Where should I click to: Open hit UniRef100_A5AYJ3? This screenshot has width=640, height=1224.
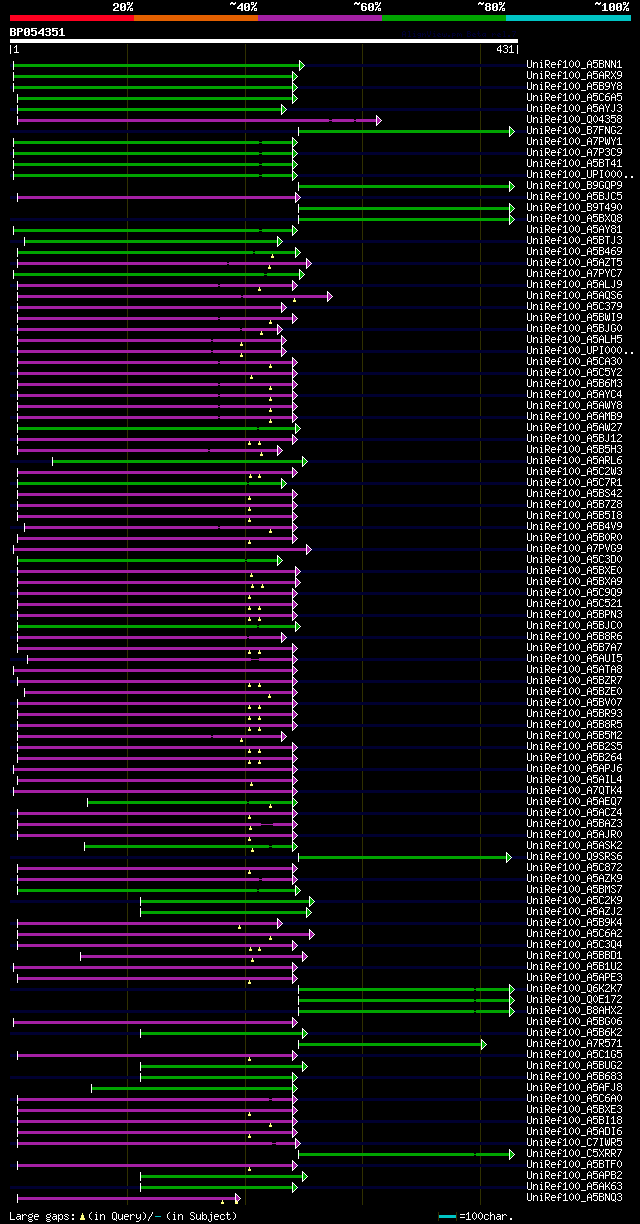click(574, 109)
